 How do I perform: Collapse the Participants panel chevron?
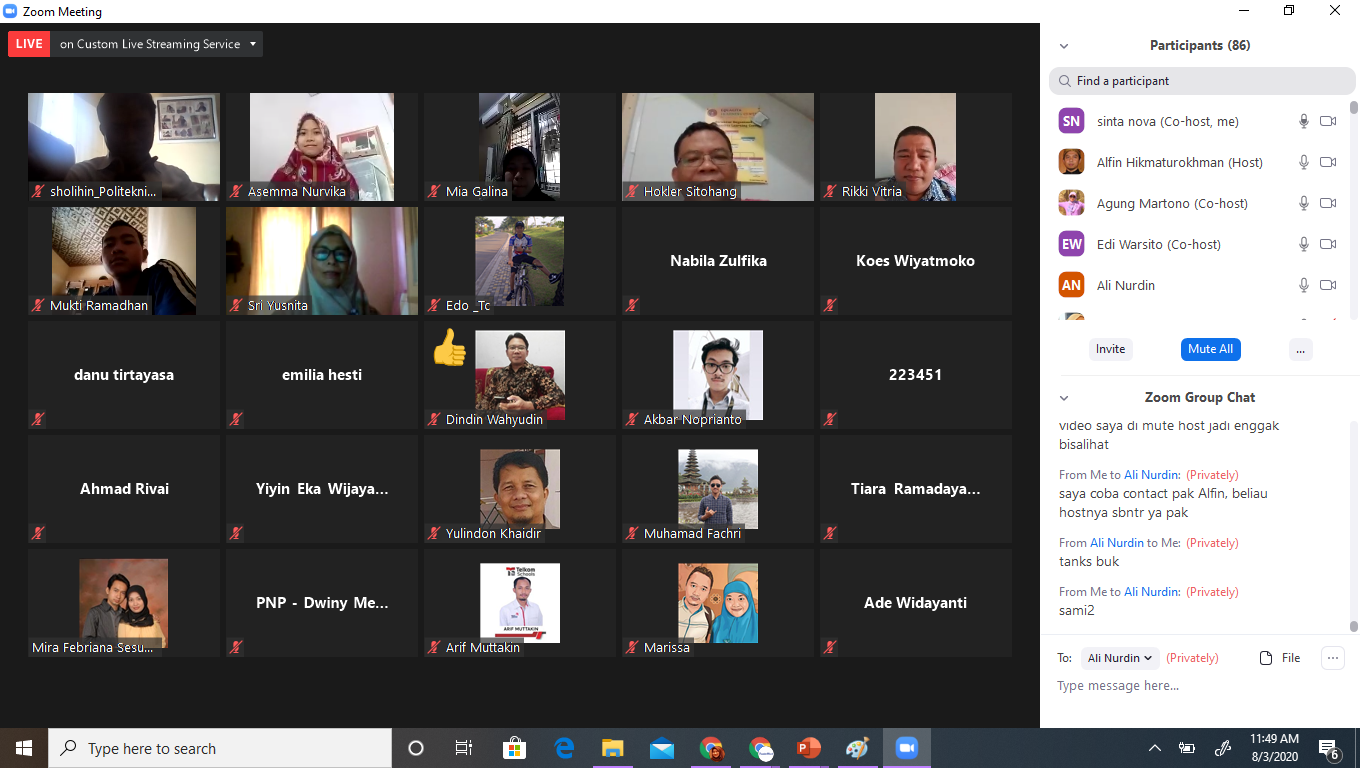[1064, 46]
